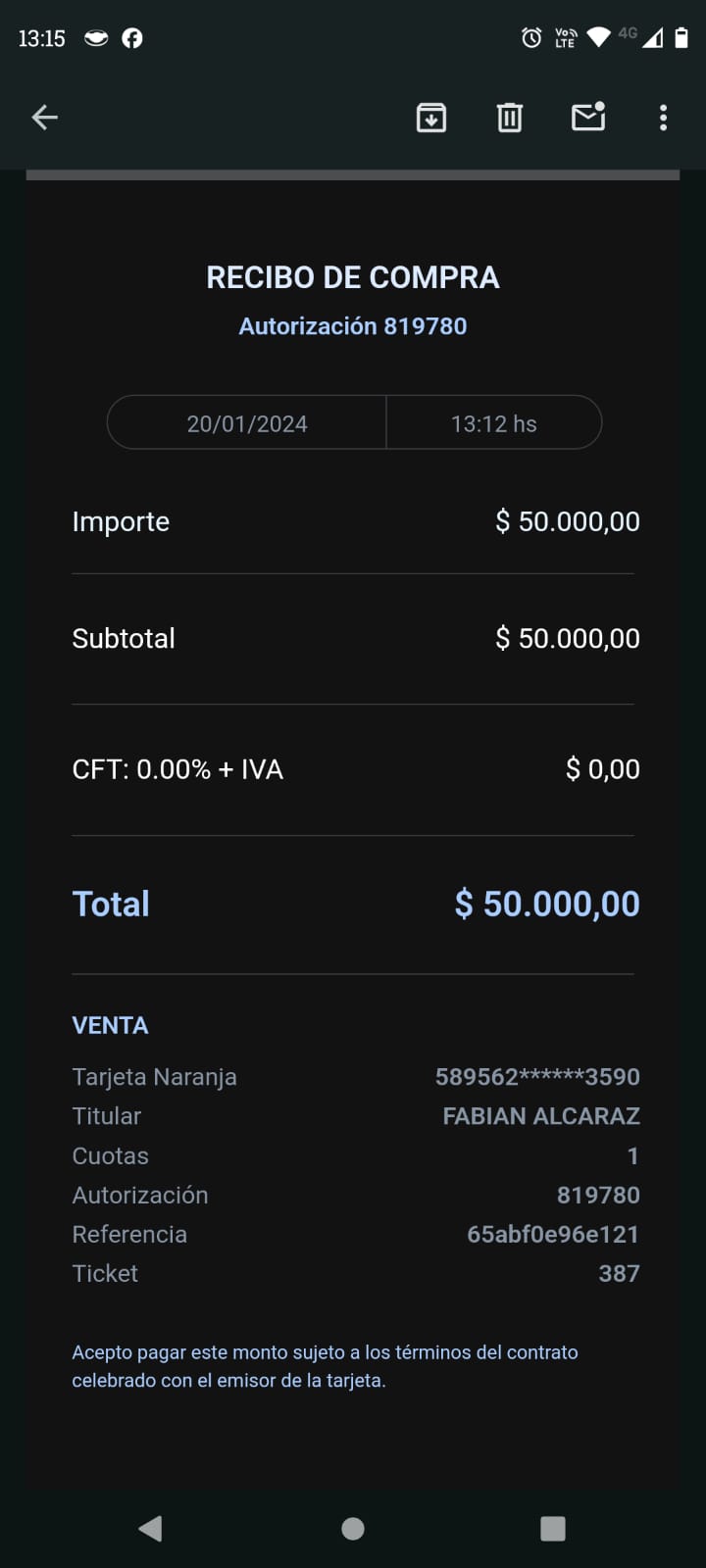Tap Facebook notification icon in status bar
706x1568 pixels.
point(132,38)
